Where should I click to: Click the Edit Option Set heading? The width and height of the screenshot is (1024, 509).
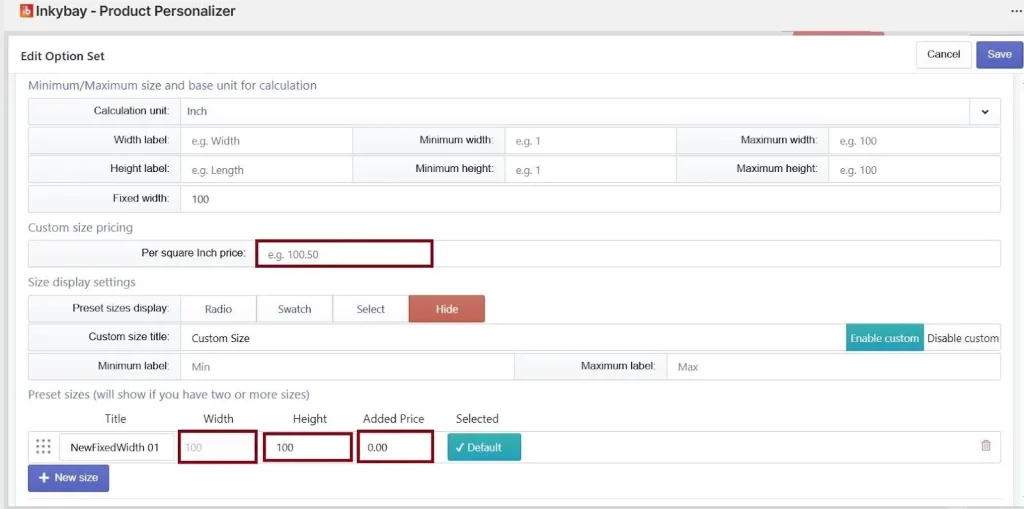click(63, 56)
